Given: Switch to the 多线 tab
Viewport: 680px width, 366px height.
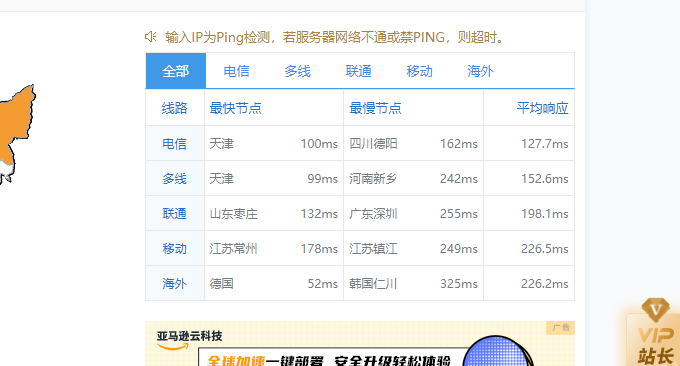Looking at the screenshot, I should pos(298,71).
